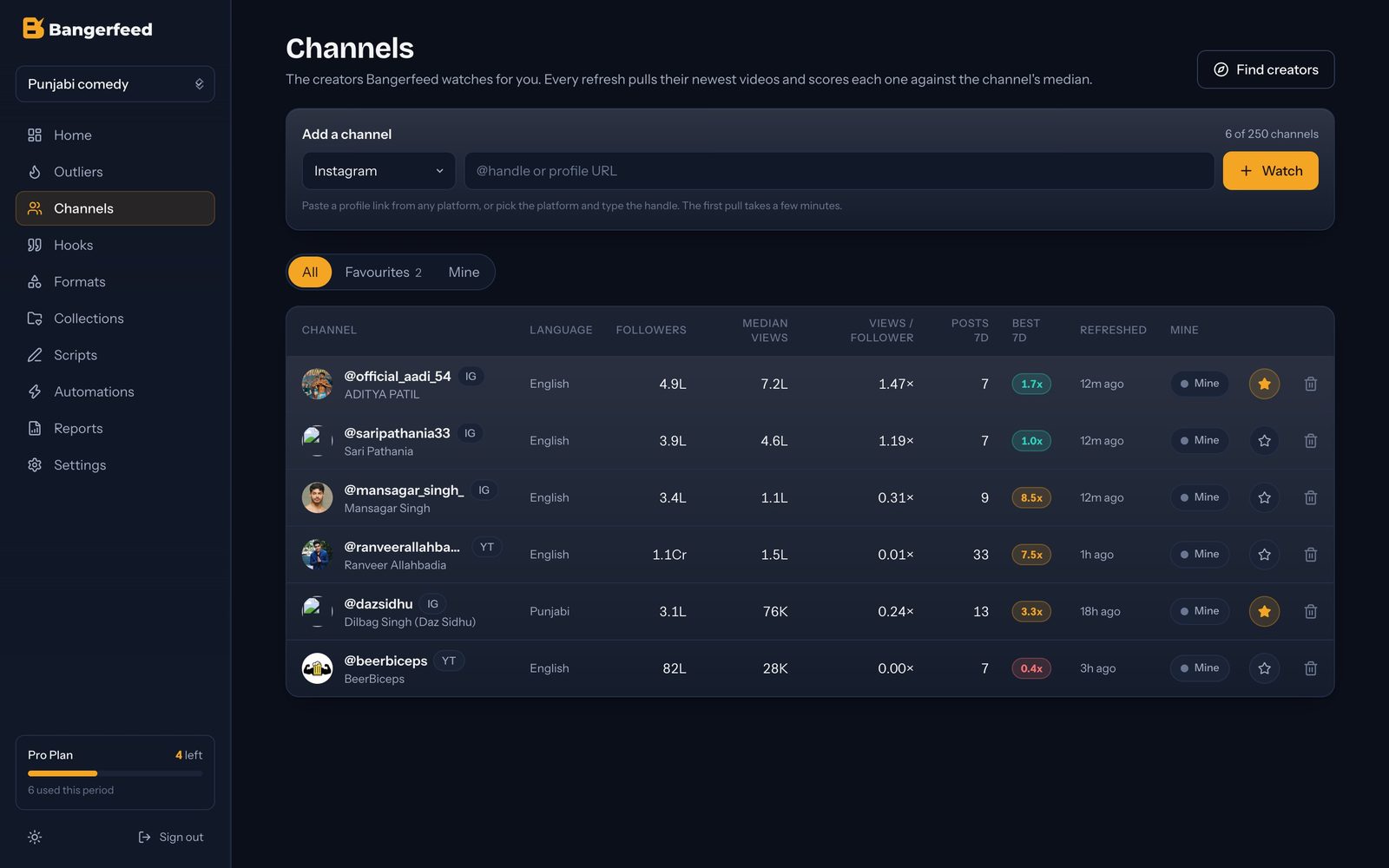Sort by the Followers column header
1389x868 pixels.
651,330
